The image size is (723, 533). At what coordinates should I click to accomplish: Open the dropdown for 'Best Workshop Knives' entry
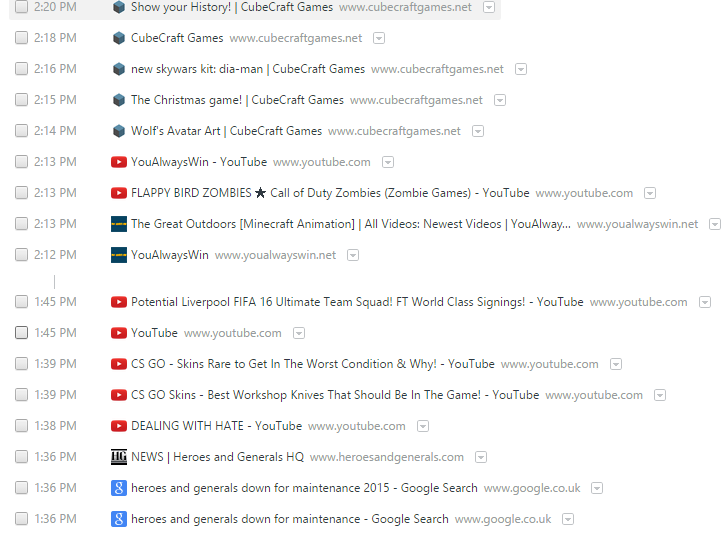pyautogui.click(x=660, y=395)
